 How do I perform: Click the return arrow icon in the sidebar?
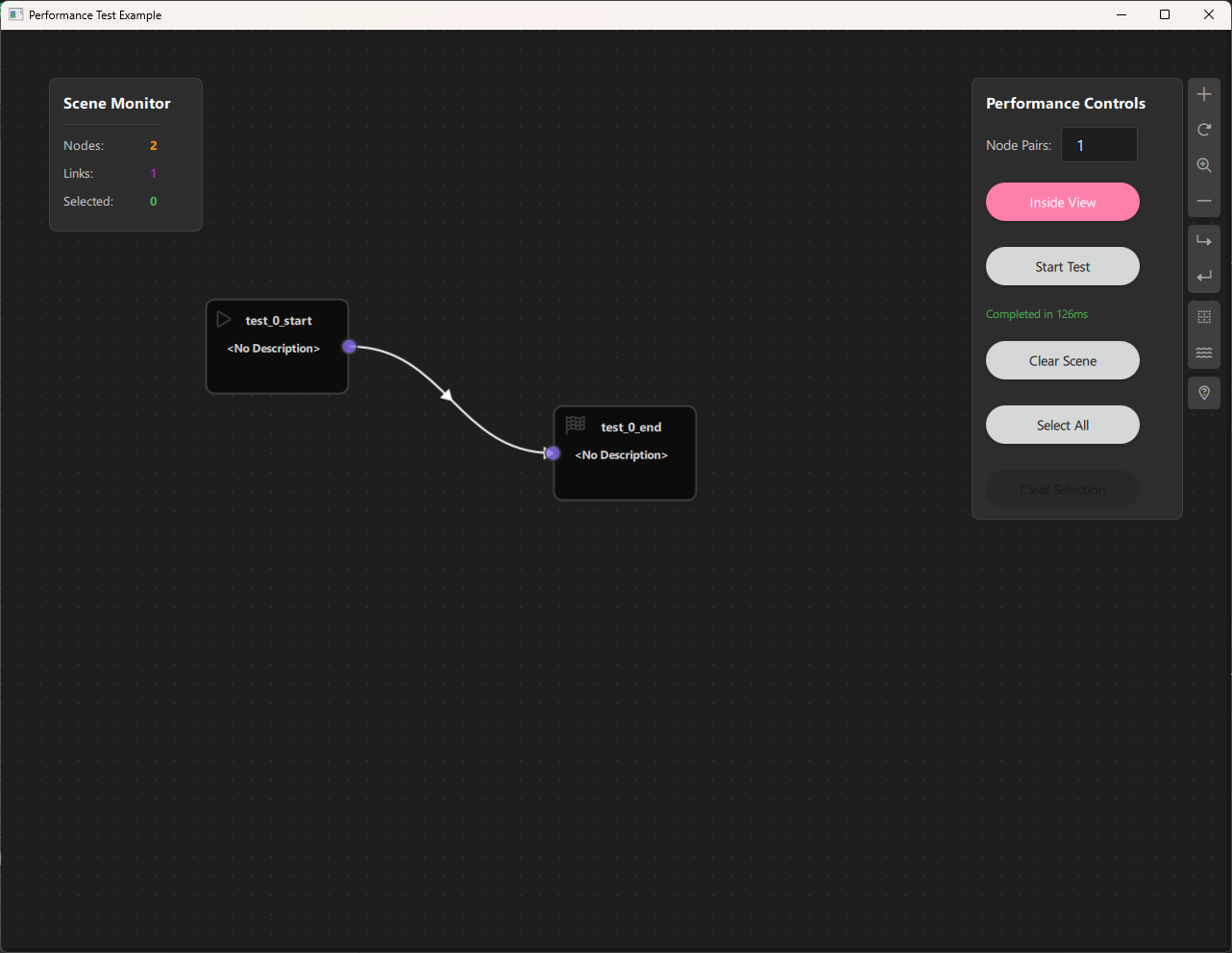click(x=1203, y=276)
